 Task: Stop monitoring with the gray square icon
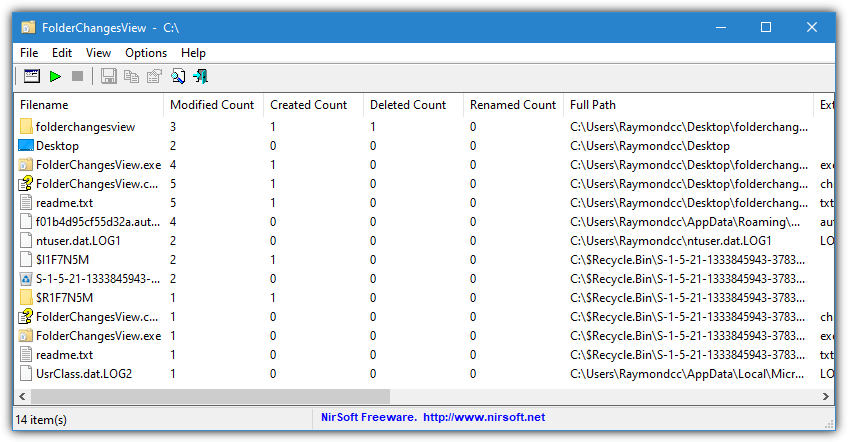(77, 76)
